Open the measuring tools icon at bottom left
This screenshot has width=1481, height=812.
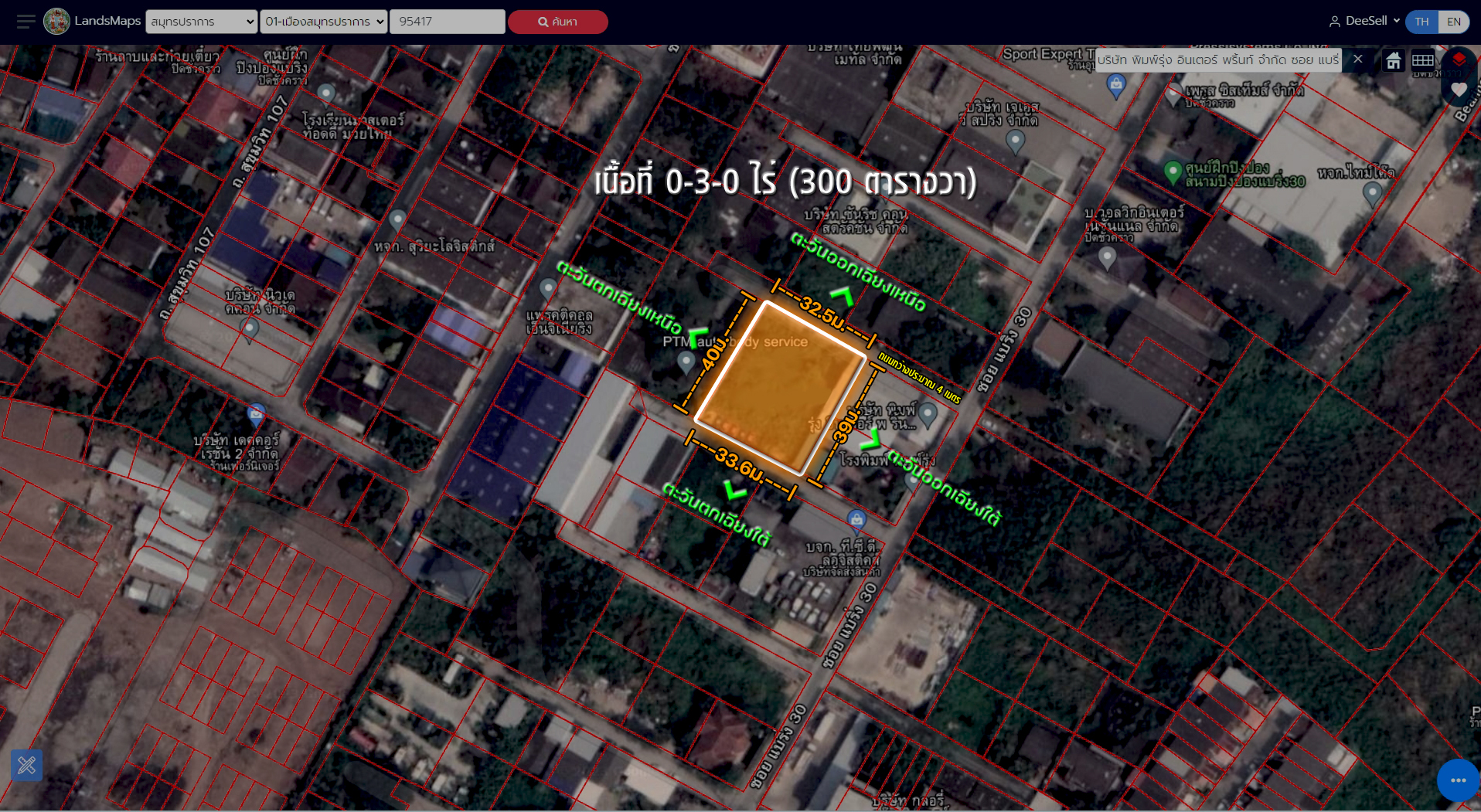[26, 765]
